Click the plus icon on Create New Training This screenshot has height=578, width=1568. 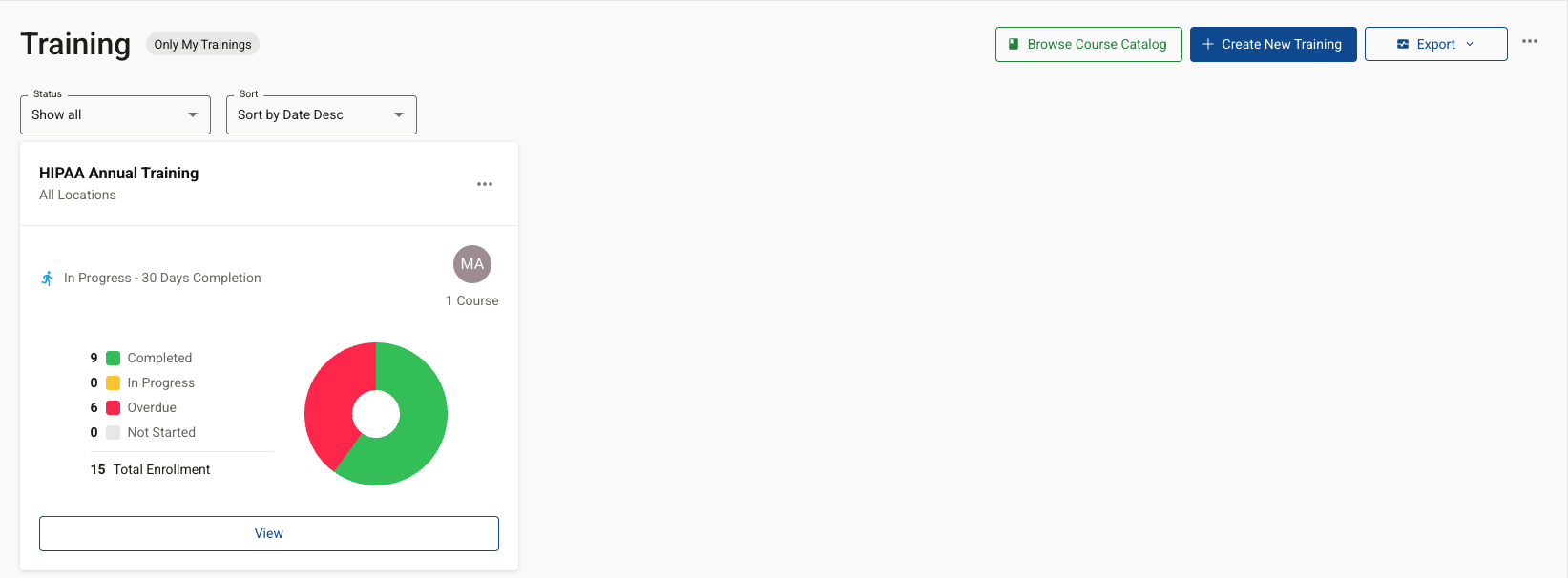coord(1208,44)
